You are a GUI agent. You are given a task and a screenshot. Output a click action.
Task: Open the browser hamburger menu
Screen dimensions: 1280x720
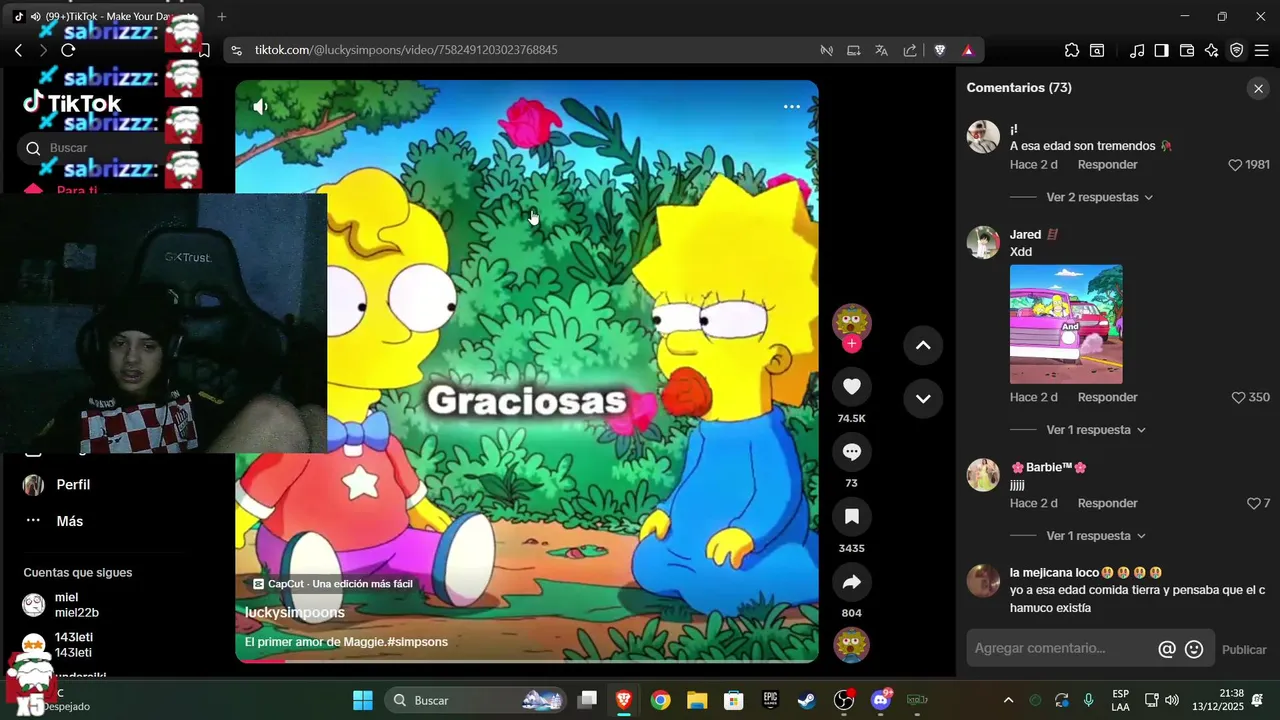pyautogui.click(x=1261, y=50)
